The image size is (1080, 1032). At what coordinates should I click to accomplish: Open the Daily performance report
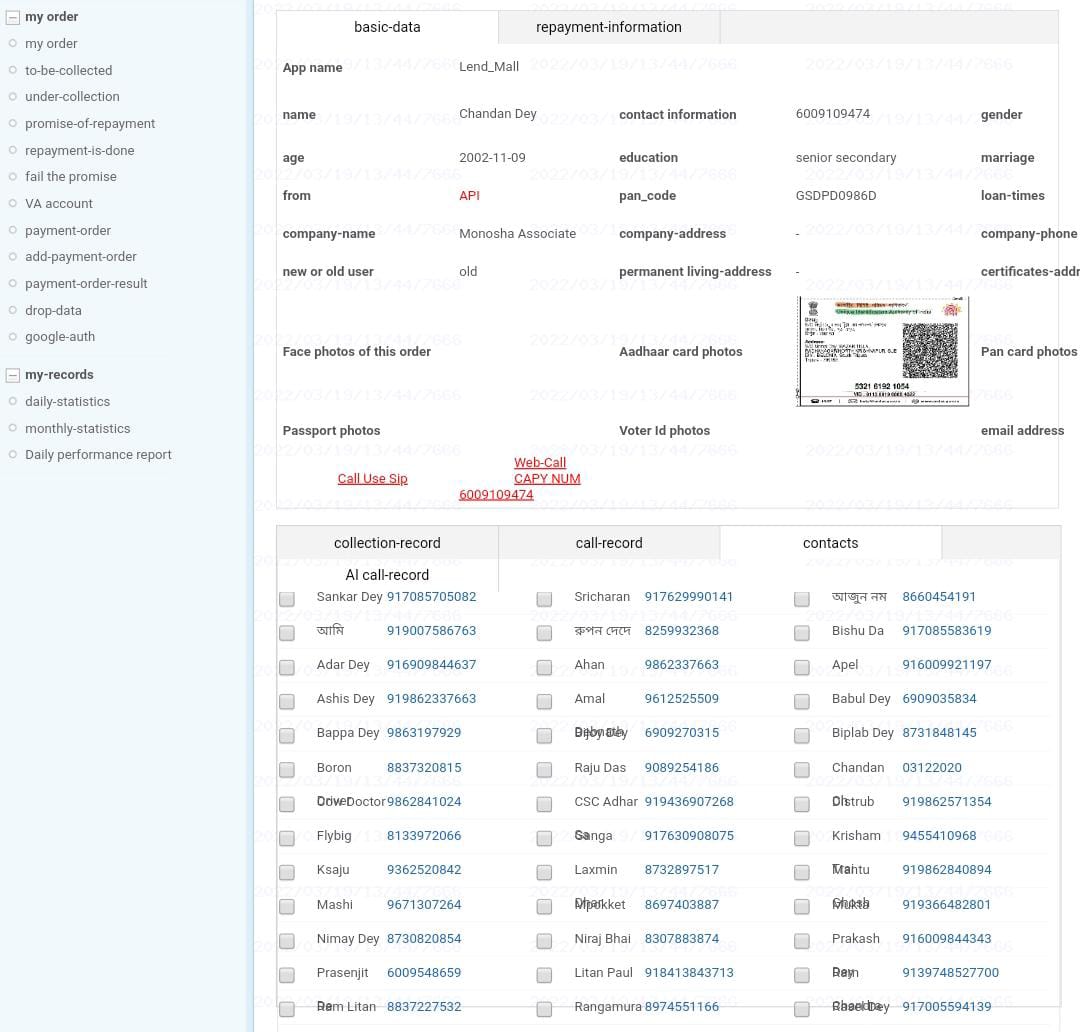pos(98,454)
